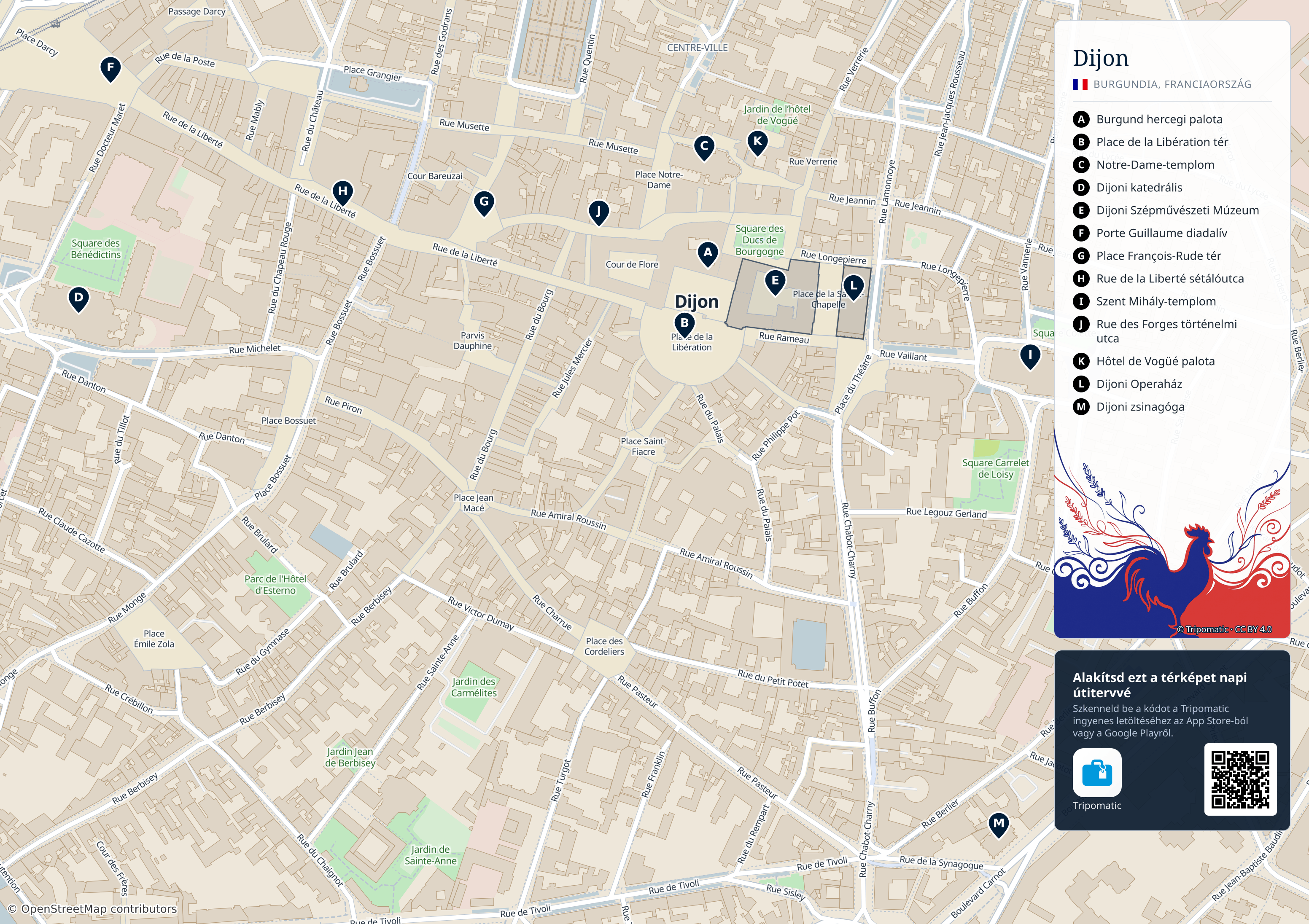The width and height of the screenshot is (1309, 924).
Task: Click the 'Place Grangier' label
Action: pyautogui.click(x=372, y=73)
